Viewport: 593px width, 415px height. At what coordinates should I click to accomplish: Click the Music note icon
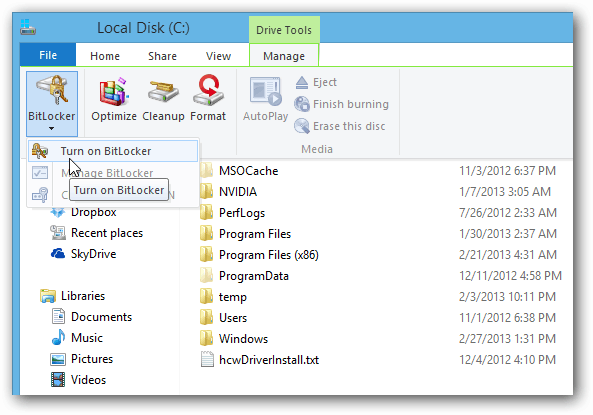click(x=58, y=337)
